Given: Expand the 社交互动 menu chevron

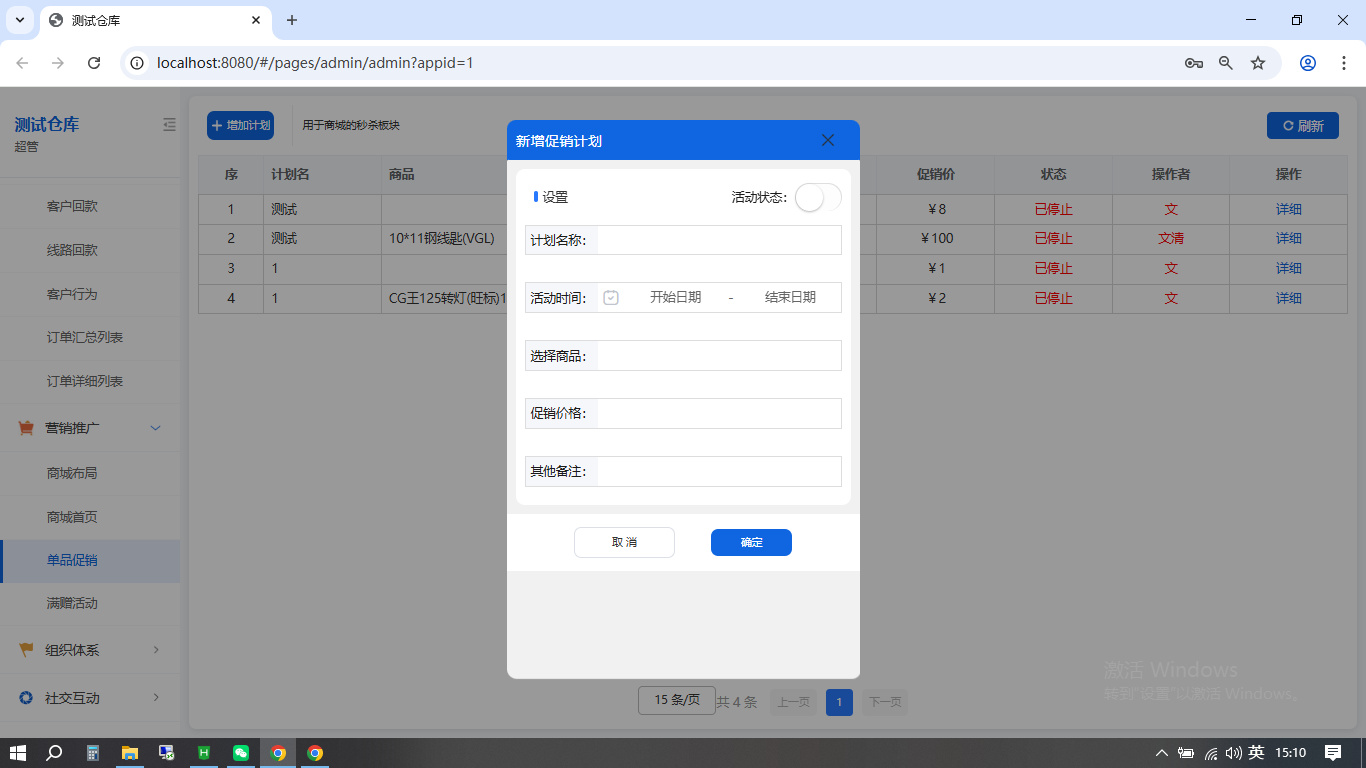Looking at the screenshot, I should (155, 697).
